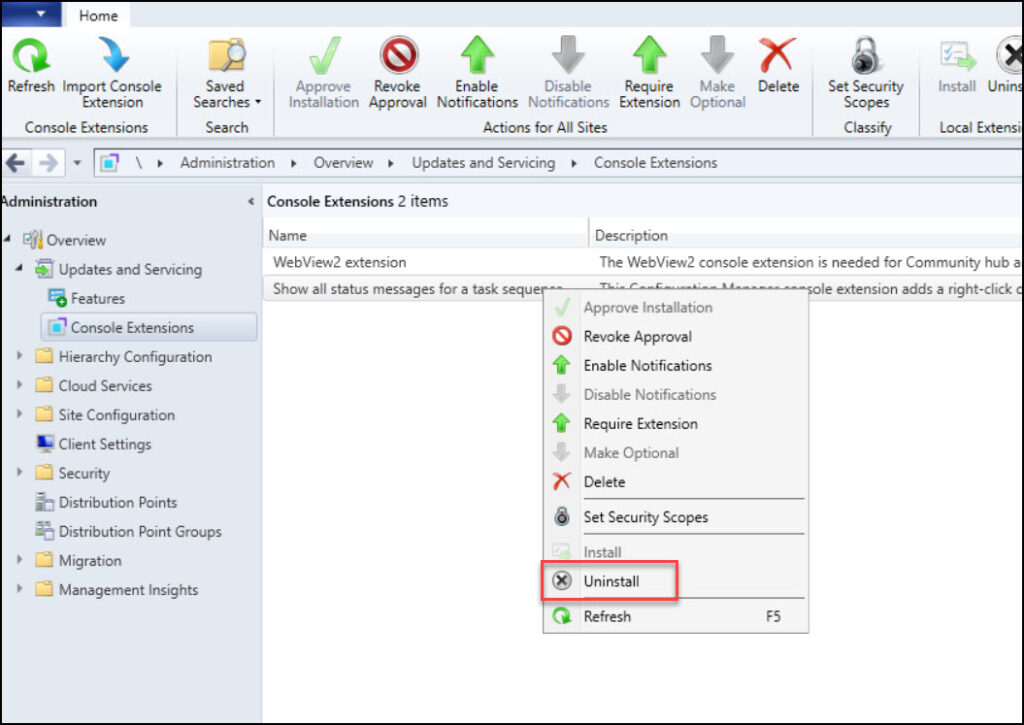Click Set Security Scopes in the ribbon

point(866,72)
